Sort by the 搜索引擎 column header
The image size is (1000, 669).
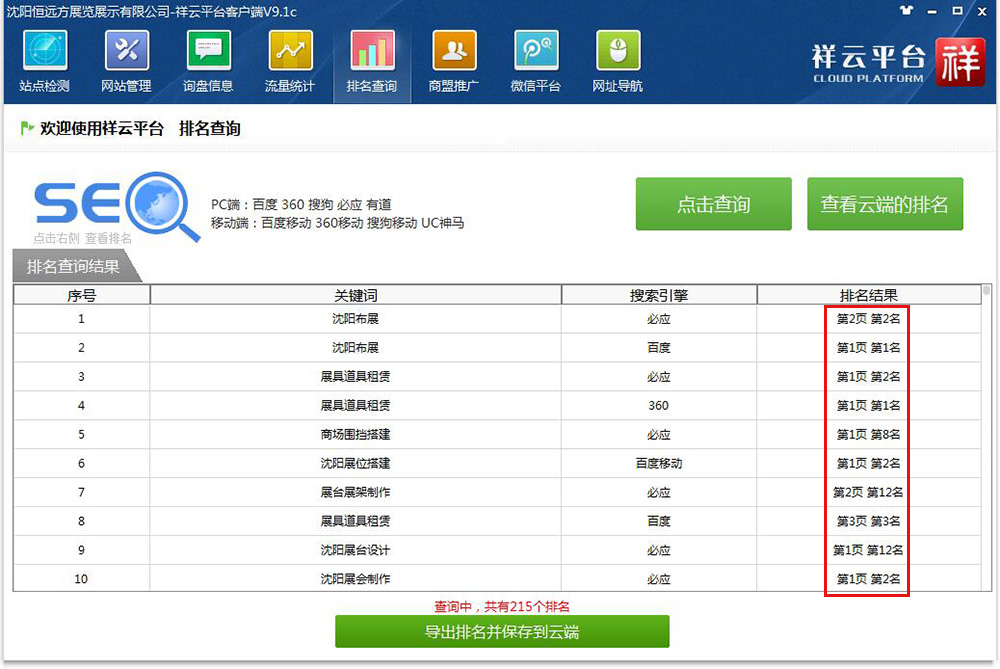click(x=659, y=295)
